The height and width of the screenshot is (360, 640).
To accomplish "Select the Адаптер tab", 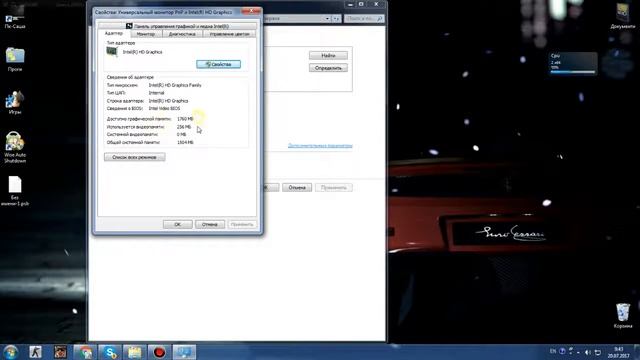I will point(113,33).
